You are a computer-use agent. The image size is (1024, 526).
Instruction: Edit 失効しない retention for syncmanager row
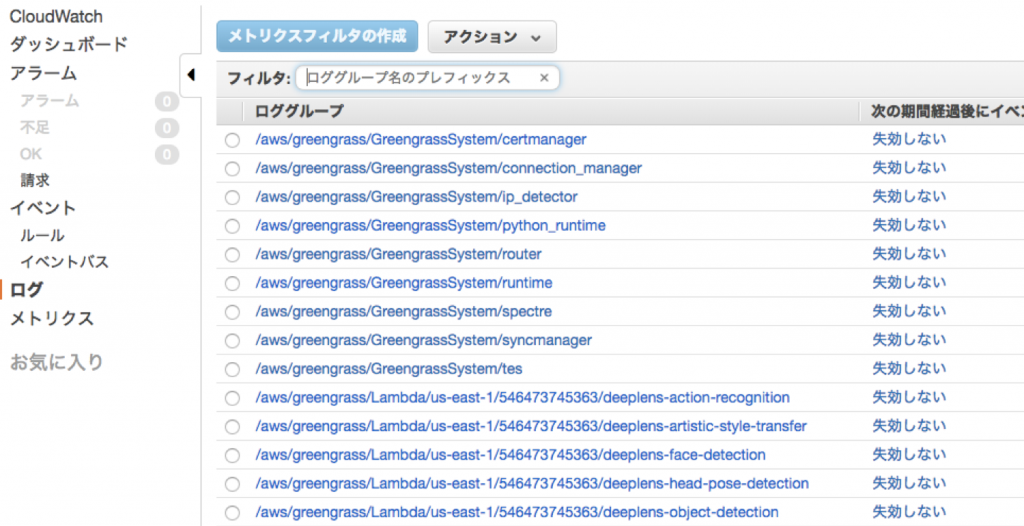(x=909, y=340)
